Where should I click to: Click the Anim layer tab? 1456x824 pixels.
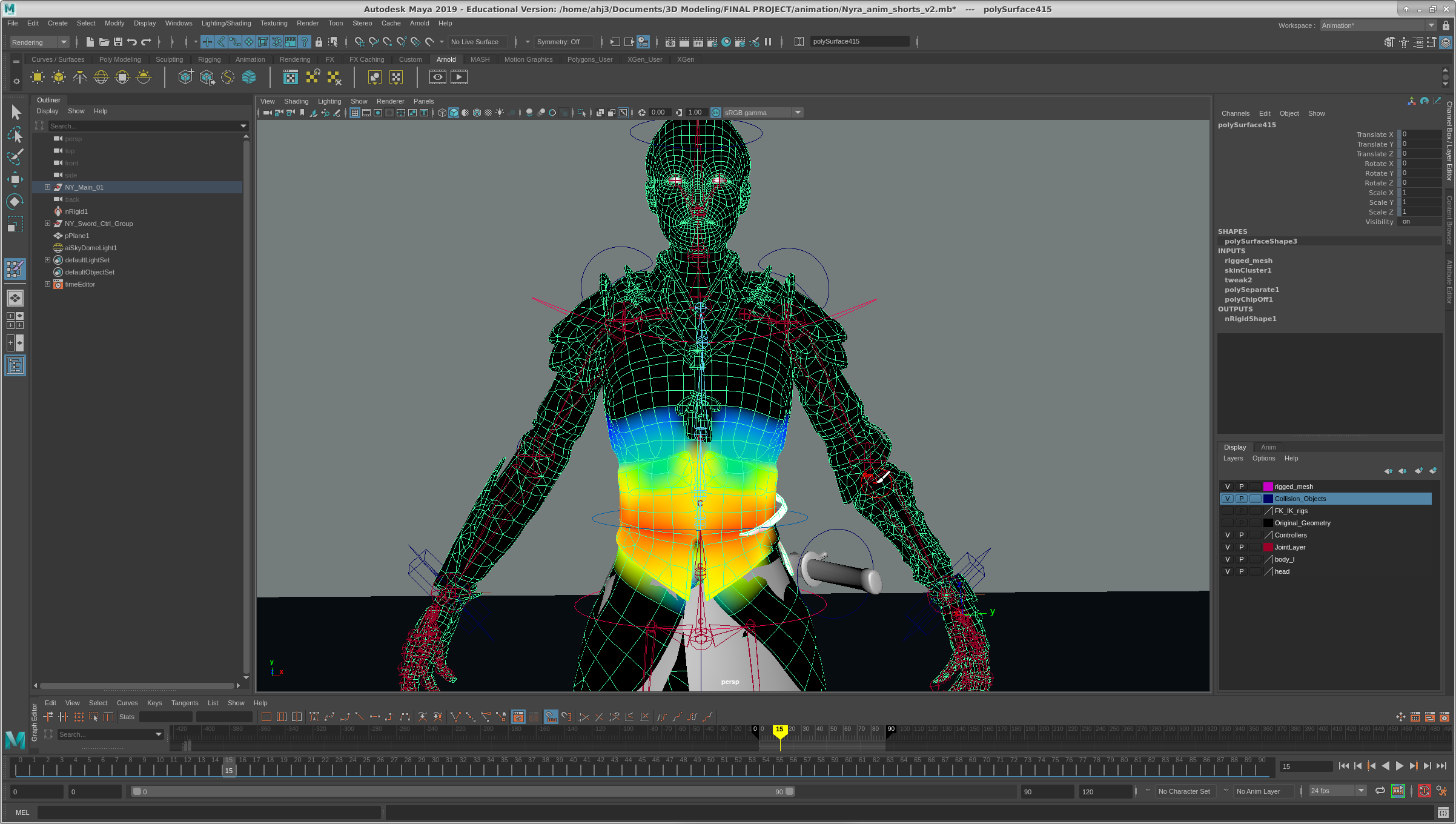(x=1268, y=447)
